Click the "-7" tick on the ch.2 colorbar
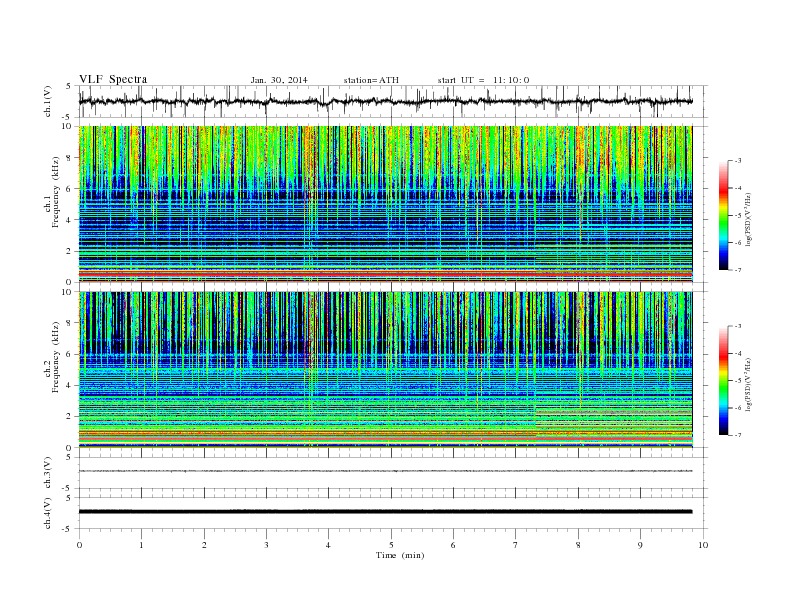792x612 pixels. pyautogui.click(x=738, y=435)
